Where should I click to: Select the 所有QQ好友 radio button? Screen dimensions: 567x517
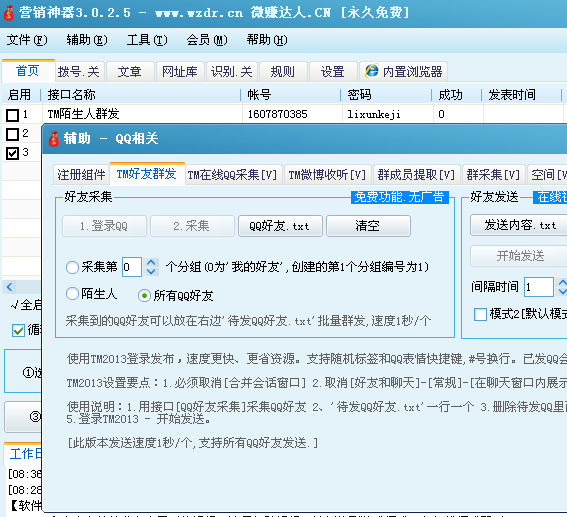[144, 296]
